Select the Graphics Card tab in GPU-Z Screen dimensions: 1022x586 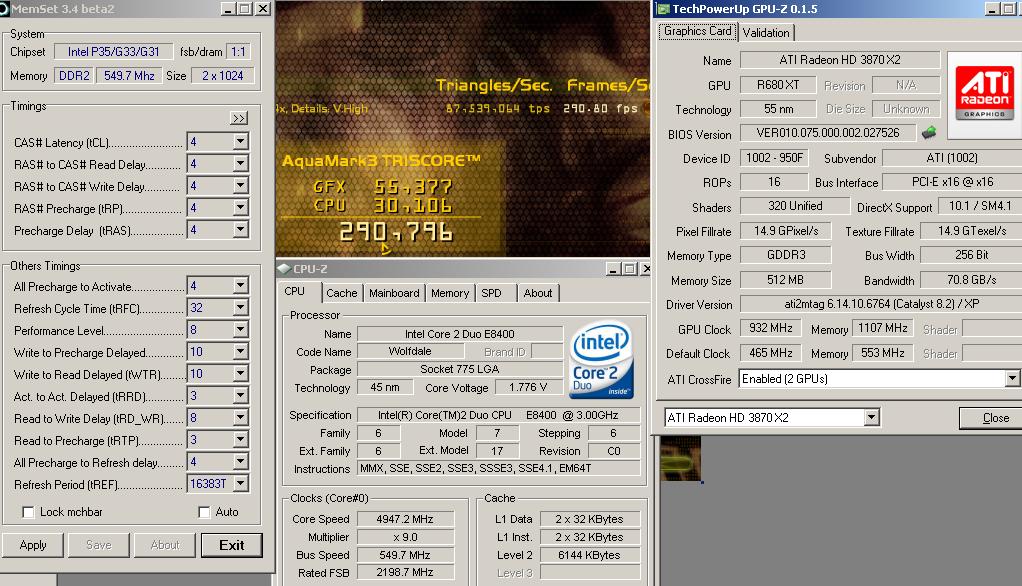(x=697, y=31)
